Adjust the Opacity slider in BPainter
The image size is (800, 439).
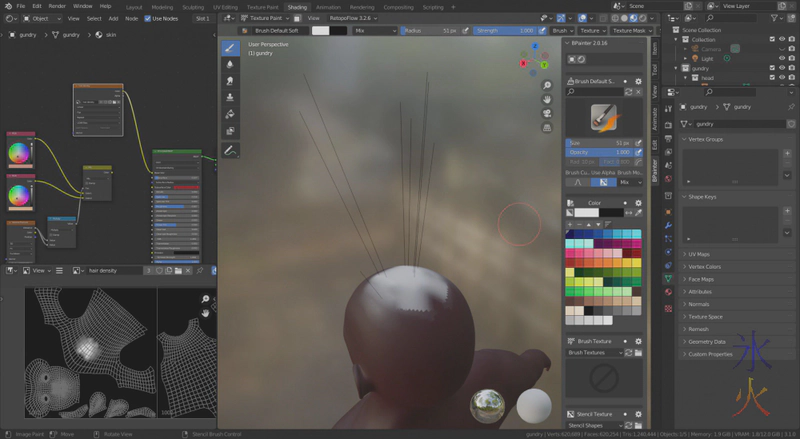click(x=599, y=152)
